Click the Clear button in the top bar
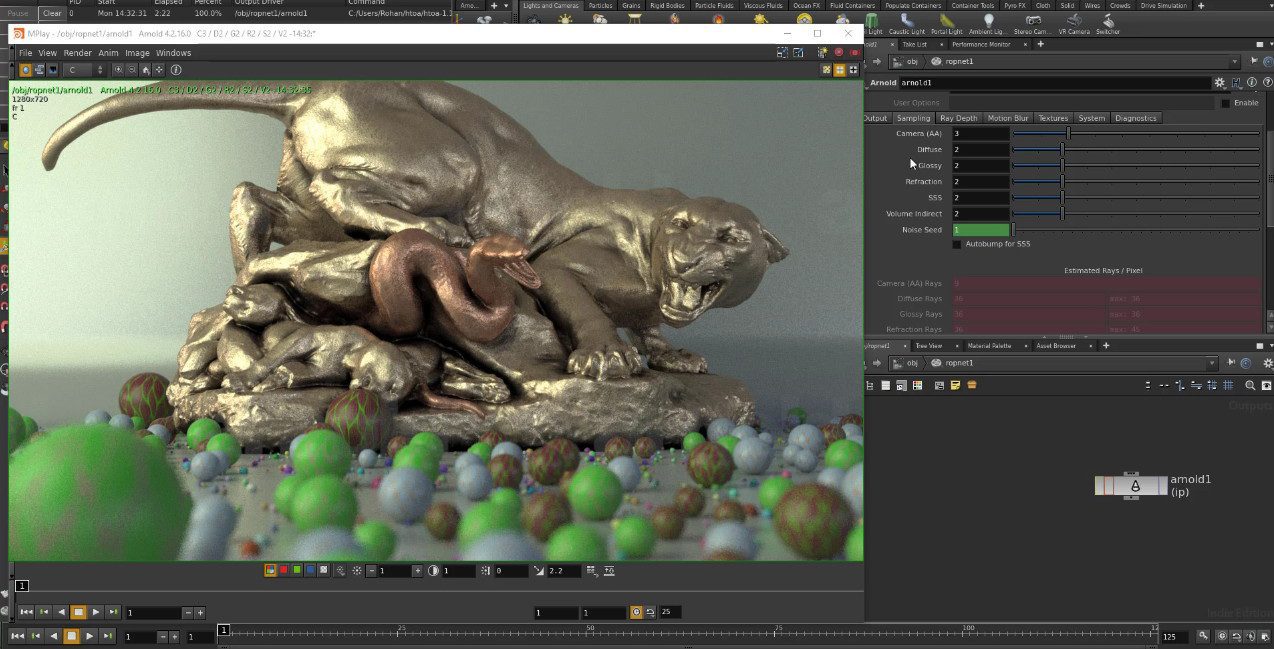The height and width of the screenshot is (649, 1274). (x=51, y=13)
